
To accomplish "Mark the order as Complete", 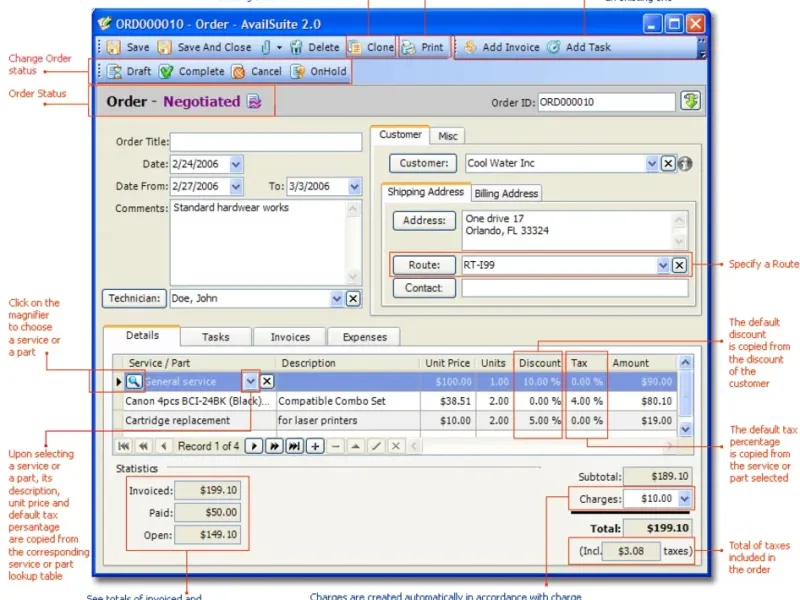I will (192, 71).
